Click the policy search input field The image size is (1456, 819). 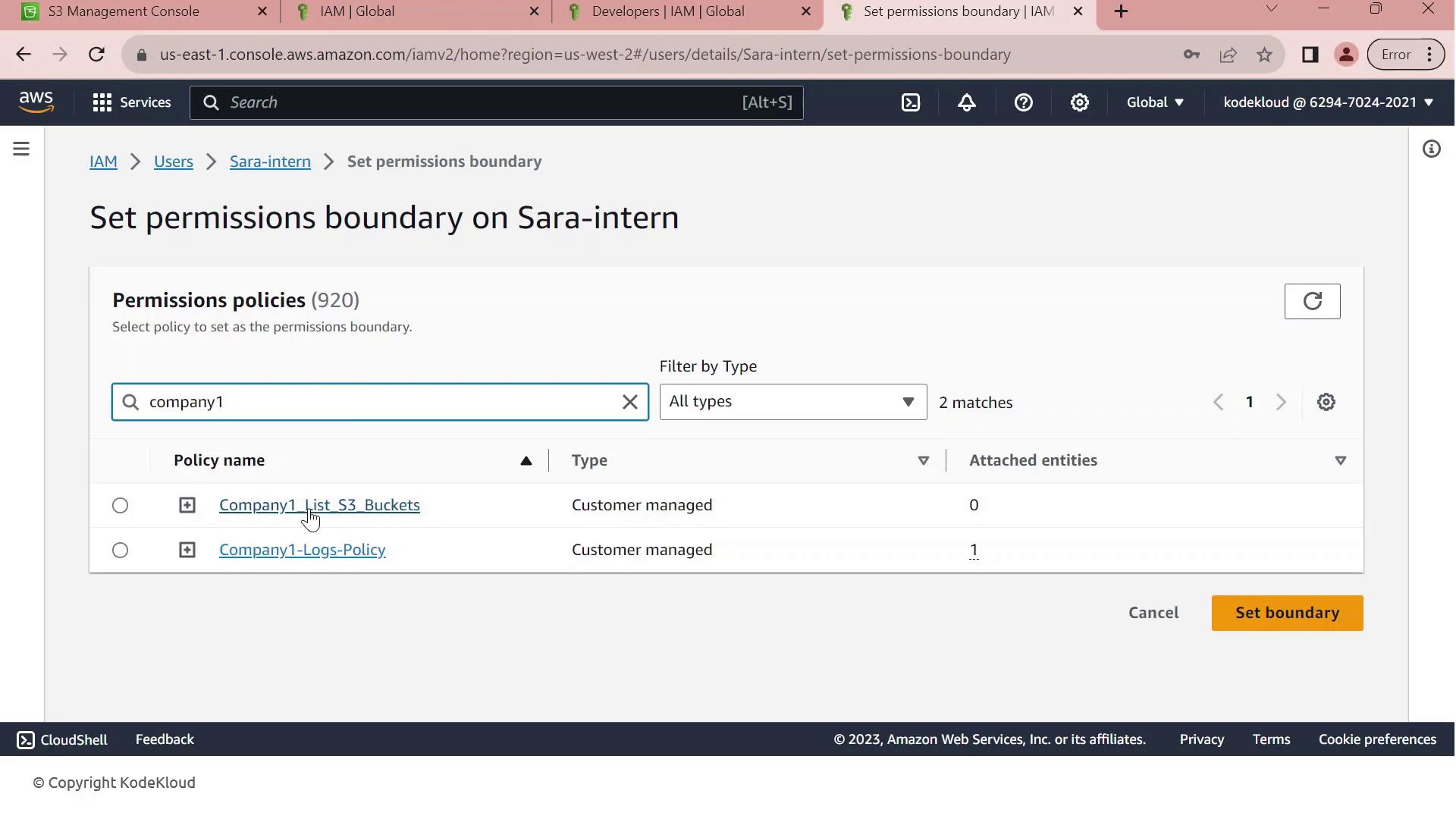click(379, 402)
